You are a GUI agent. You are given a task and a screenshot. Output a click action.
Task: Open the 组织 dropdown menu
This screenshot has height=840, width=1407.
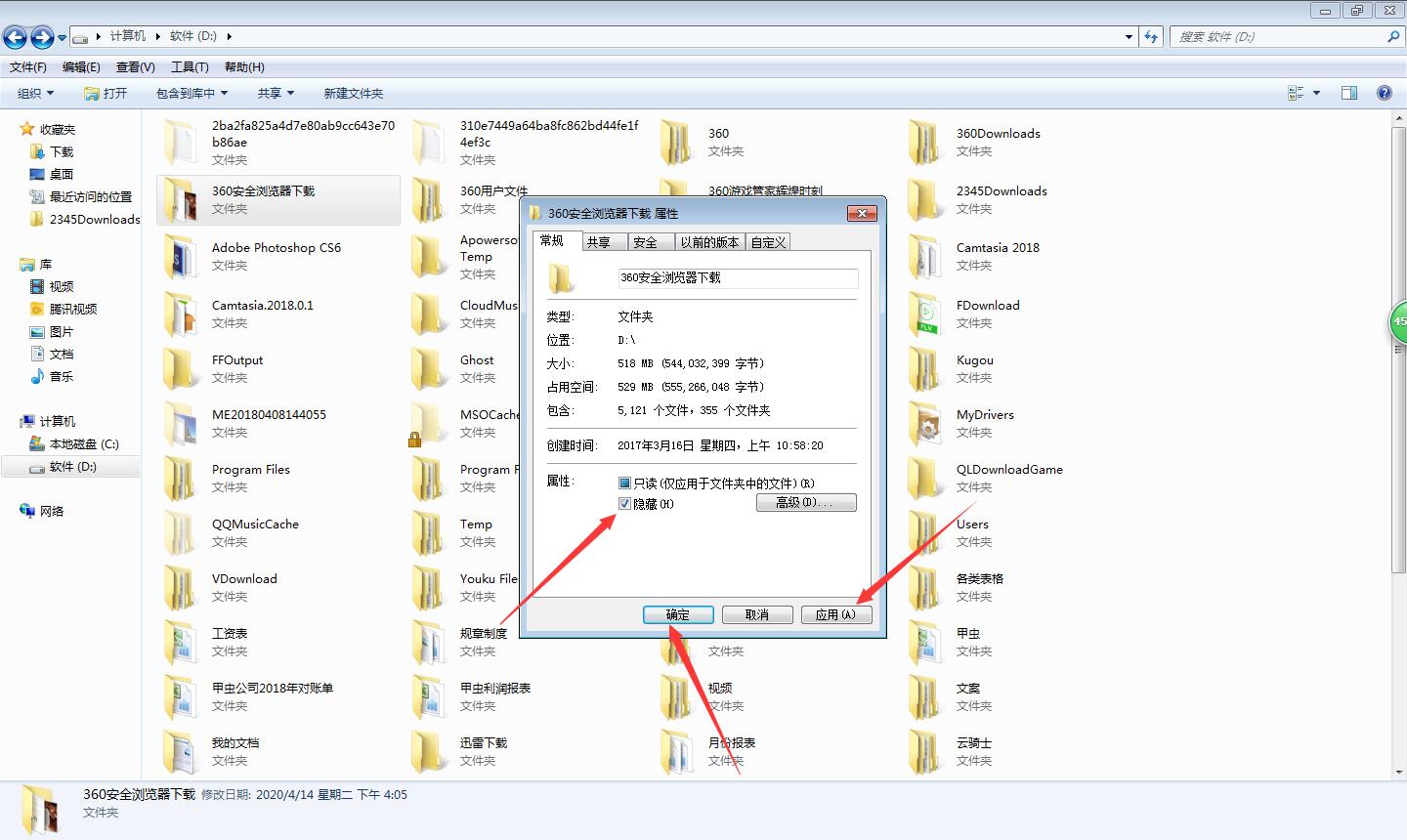point(36,93)
